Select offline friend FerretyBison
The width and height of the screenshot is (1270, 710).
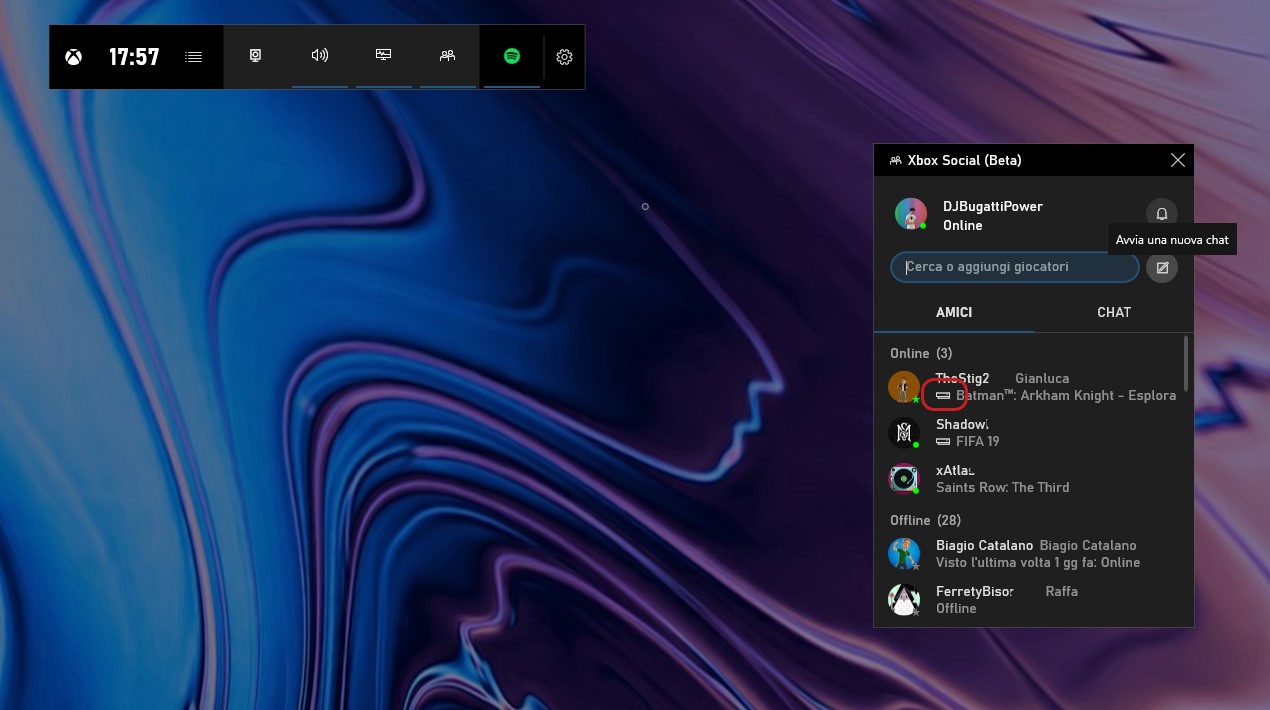coord(1030,600)
